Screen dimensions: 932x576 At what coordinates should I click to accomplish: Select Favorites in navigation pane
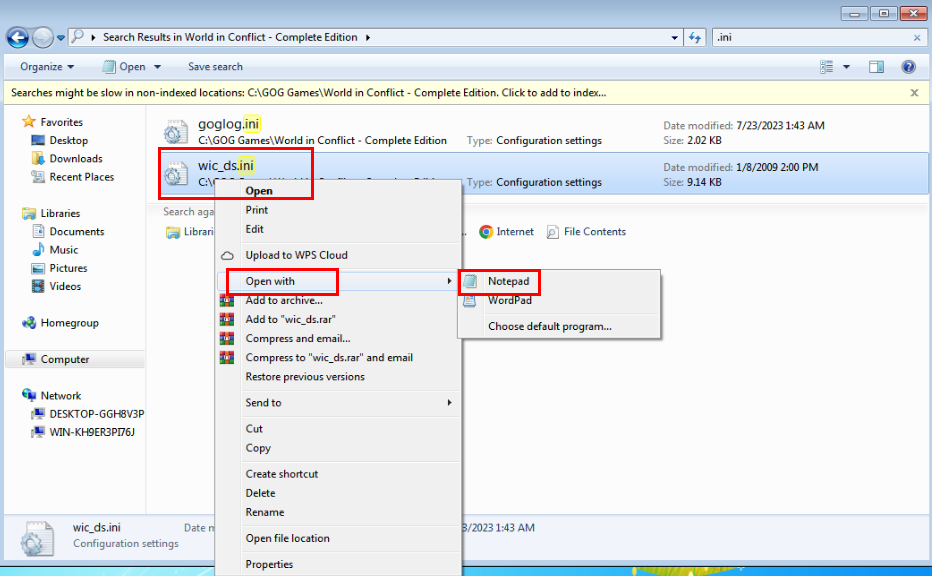pyautogui.click(x=61, y=122)
